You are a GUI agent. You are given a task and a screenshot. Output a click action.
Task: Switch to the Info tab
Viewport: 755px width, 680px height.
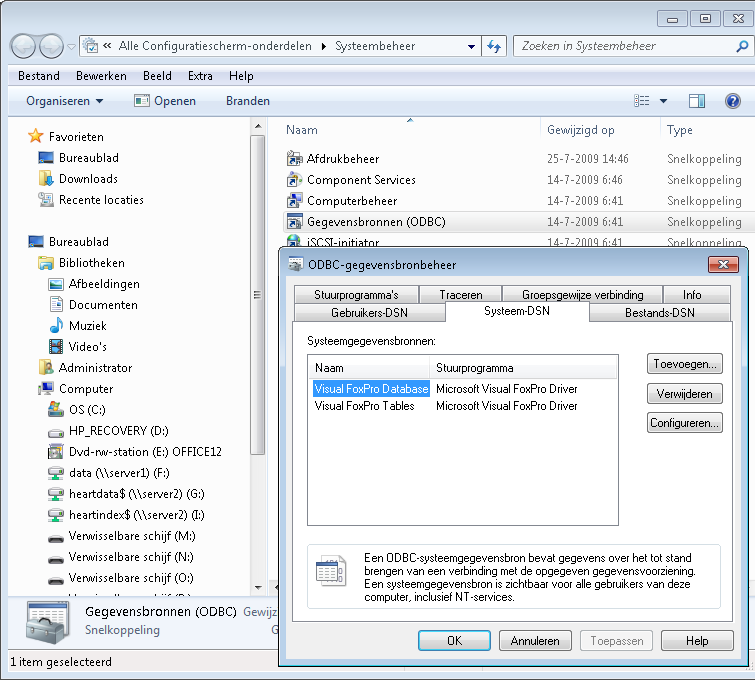click(697, 294)
